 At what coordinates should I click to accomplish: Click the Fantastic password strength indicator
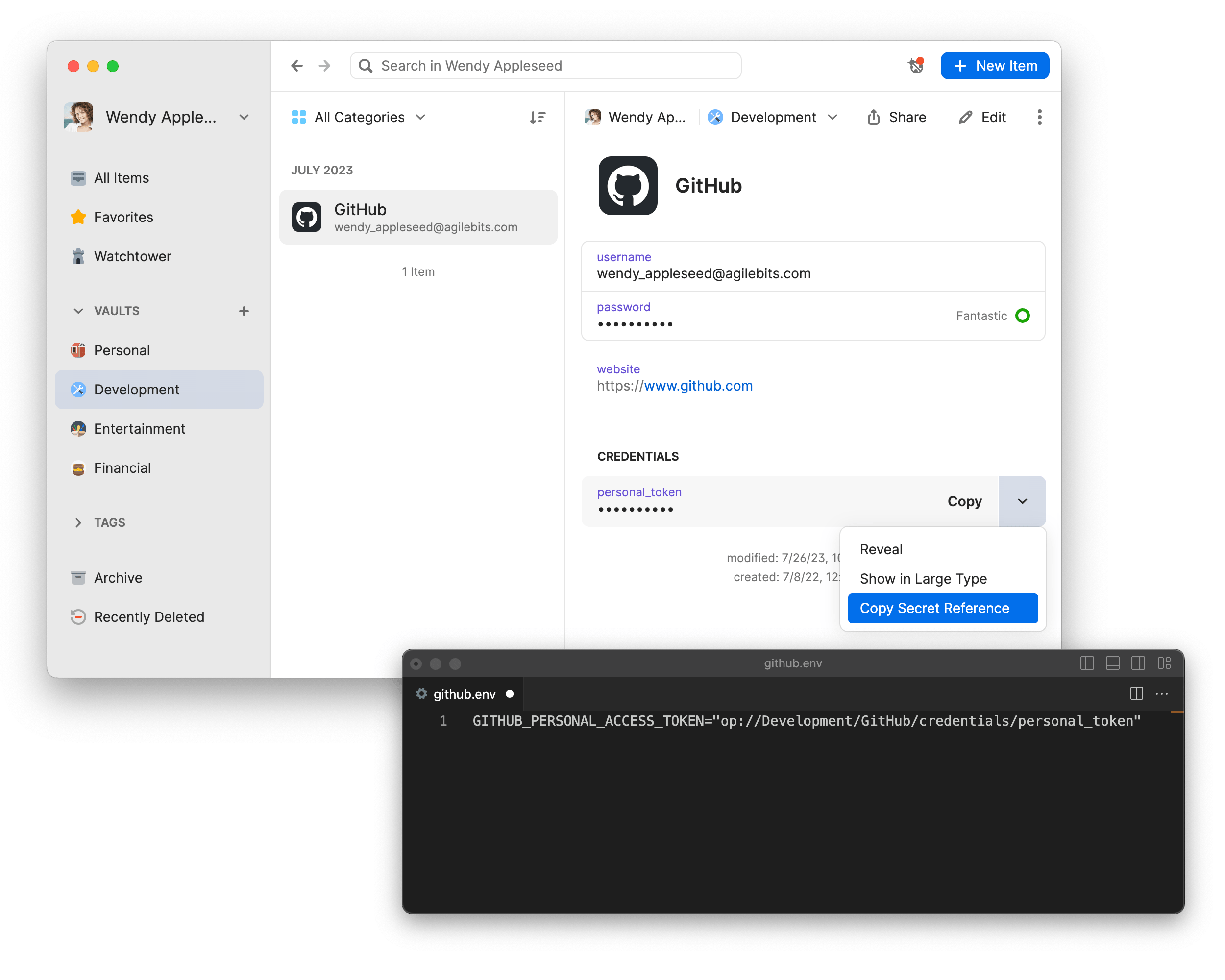[993, 315]
